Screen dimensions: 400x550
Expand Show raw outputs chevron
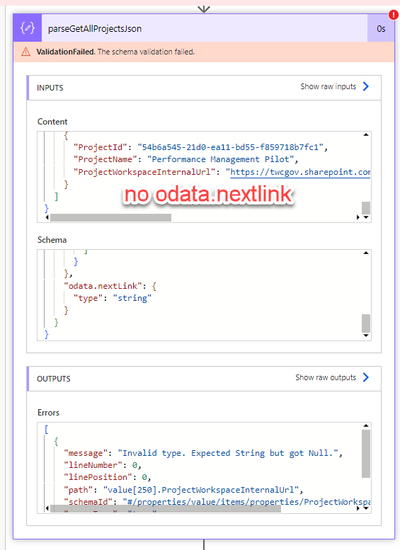[366, 377]
